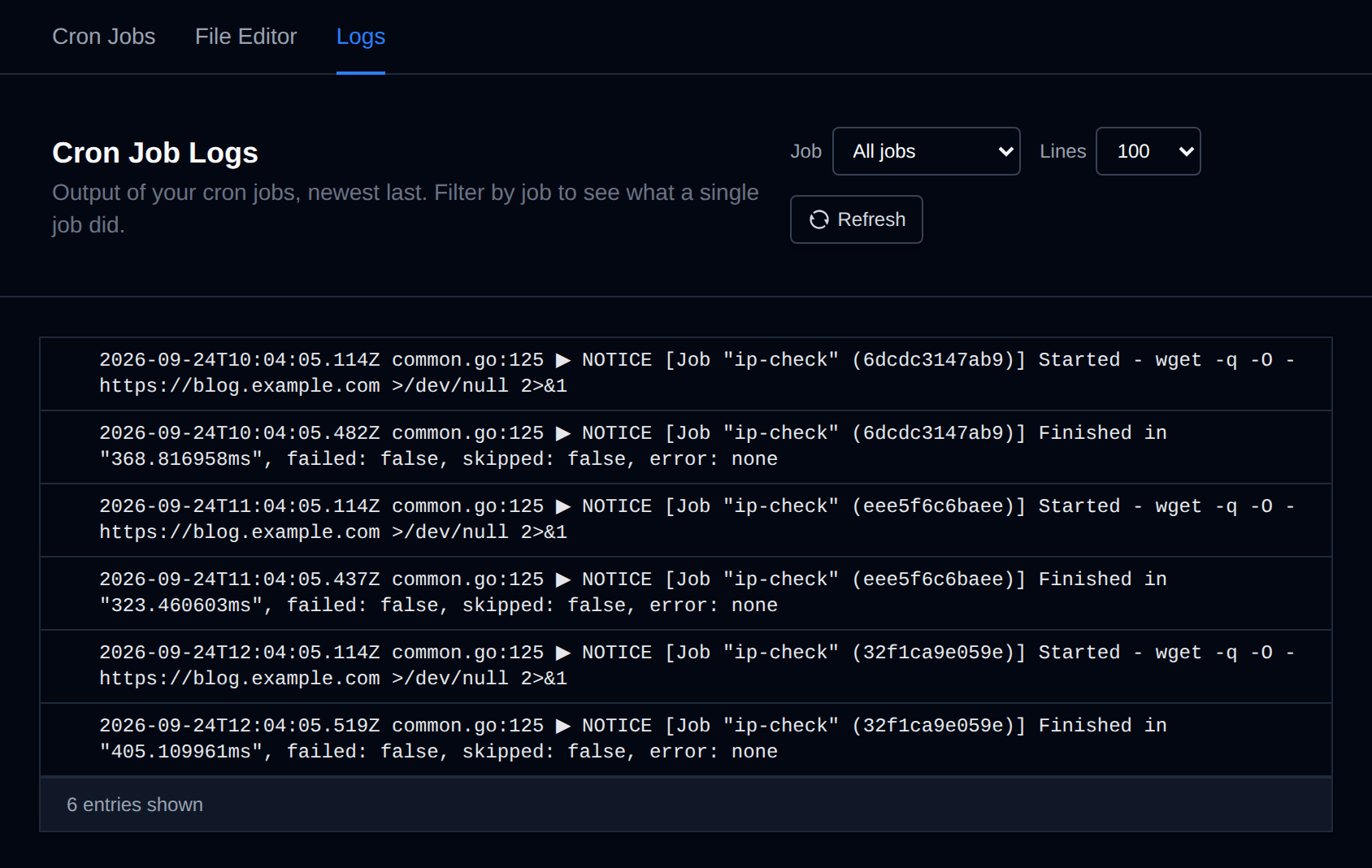Open the Cron Jobs tab
Image resolution: width=1372 pixels, height=868 pixels.
pyautogui.click(x=103, y=37)
